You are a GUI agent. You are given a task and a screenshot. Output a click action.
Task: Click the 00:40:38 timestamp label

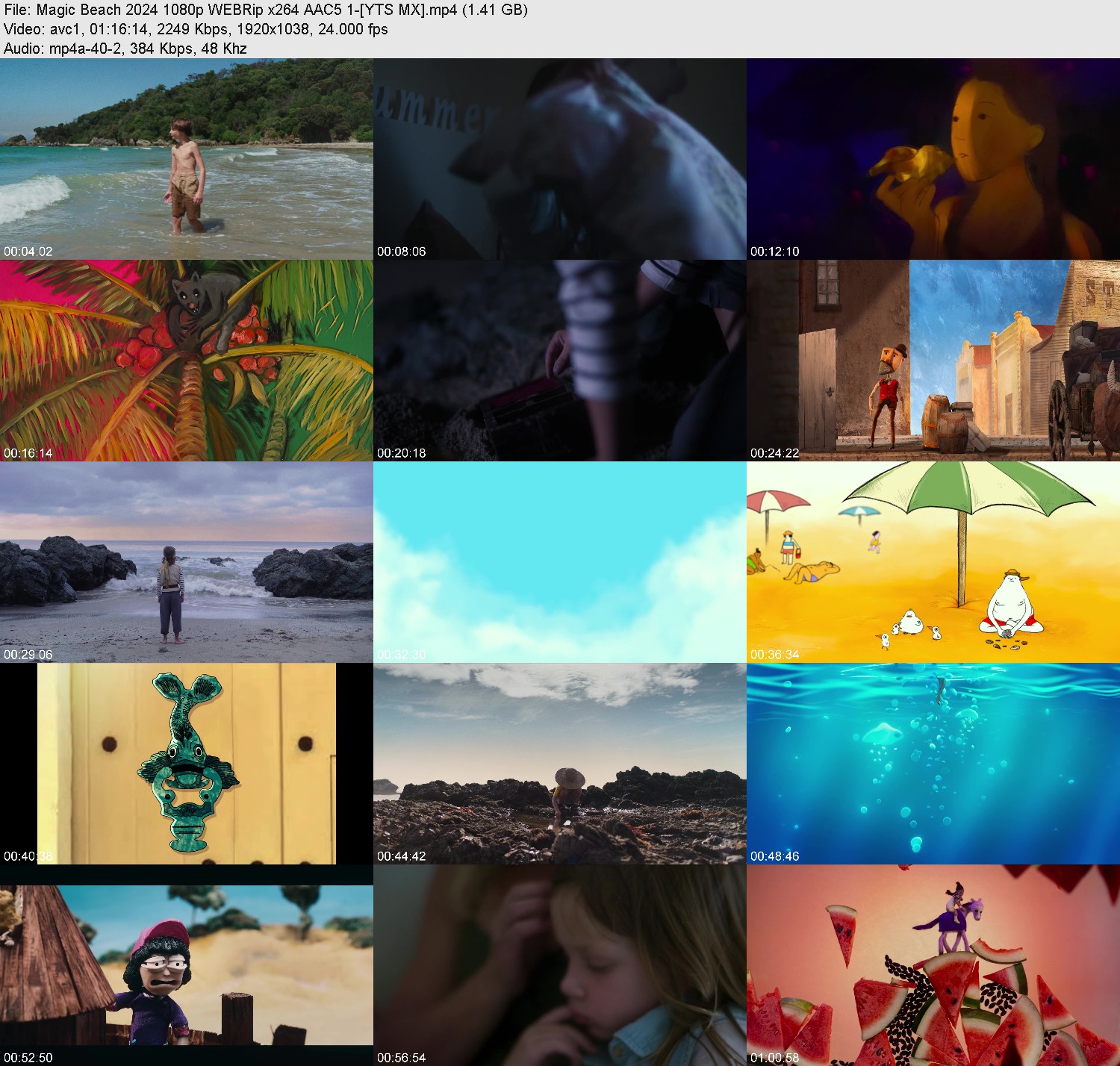28,856
